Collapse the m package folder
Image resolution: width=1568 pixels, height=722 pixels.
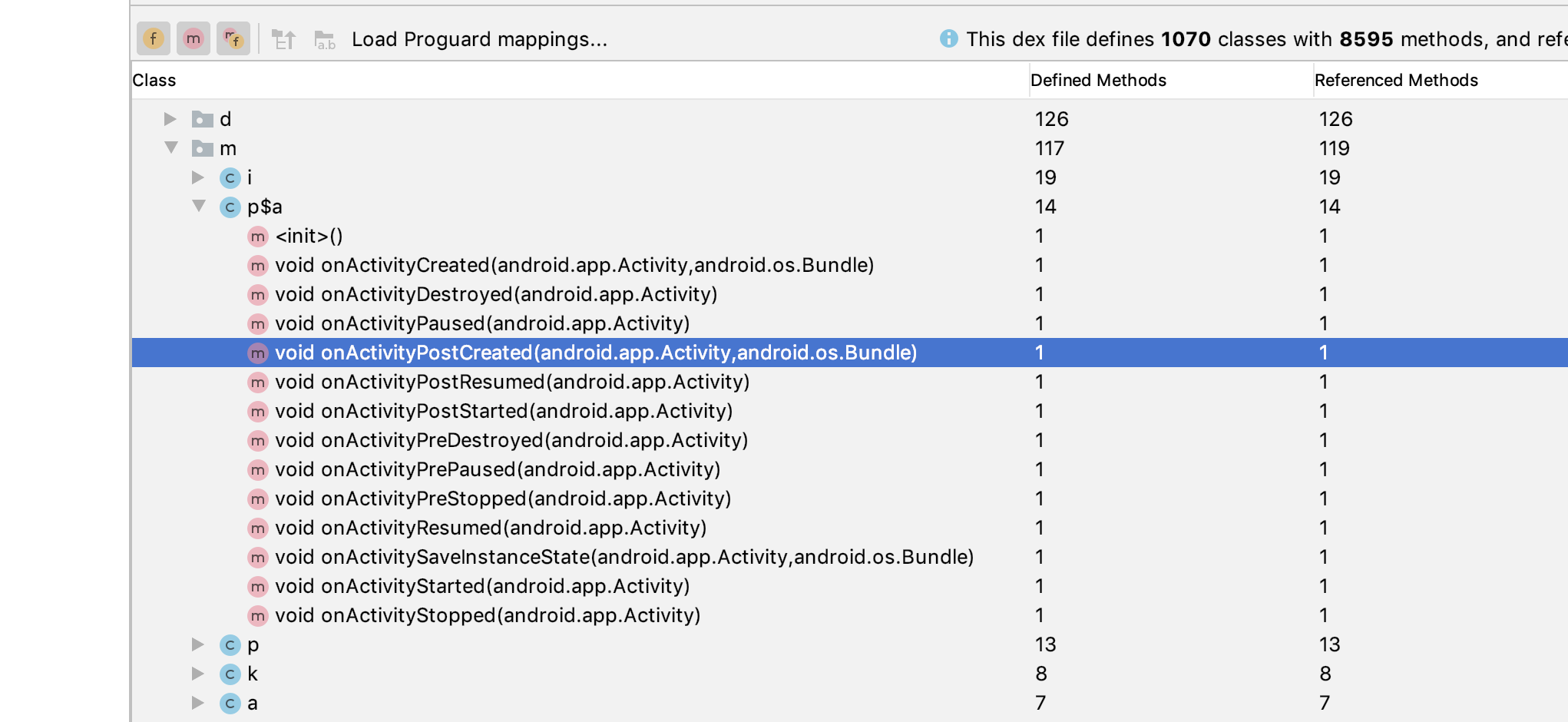point(171,147)
